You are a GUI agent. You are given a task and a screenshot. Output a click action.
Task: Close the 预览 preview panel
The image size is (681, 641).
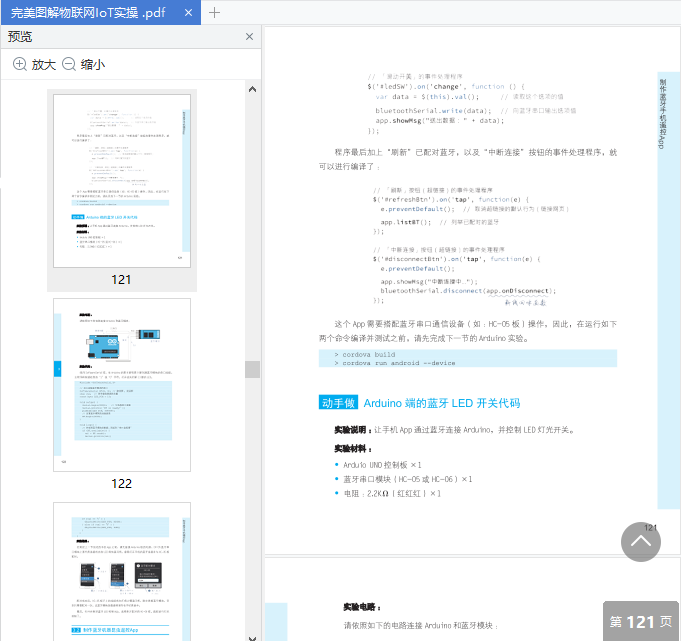(x=249, y=36)
